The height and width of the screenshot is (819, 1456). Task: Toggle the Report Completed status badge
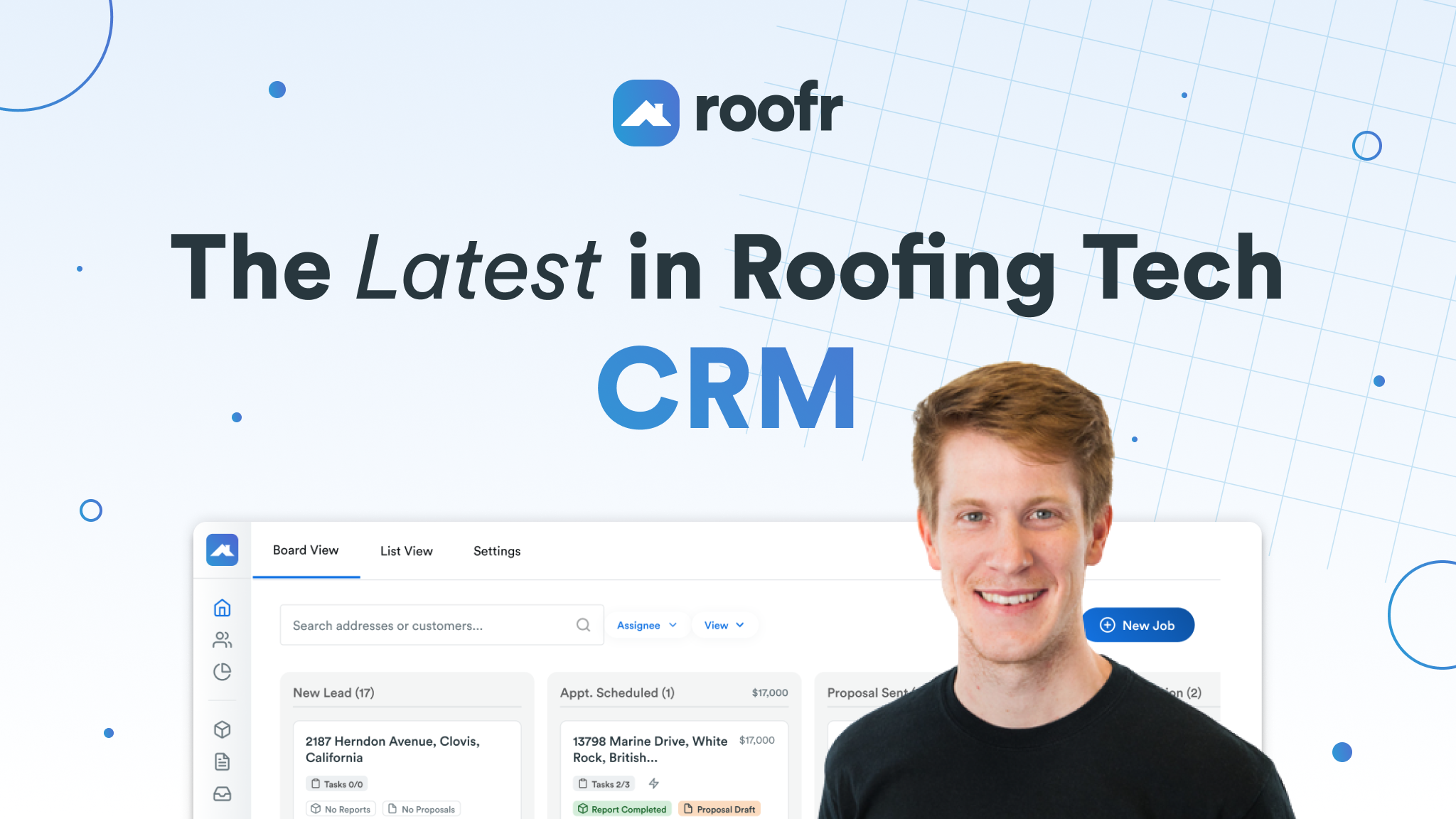[x=621, y=809]
